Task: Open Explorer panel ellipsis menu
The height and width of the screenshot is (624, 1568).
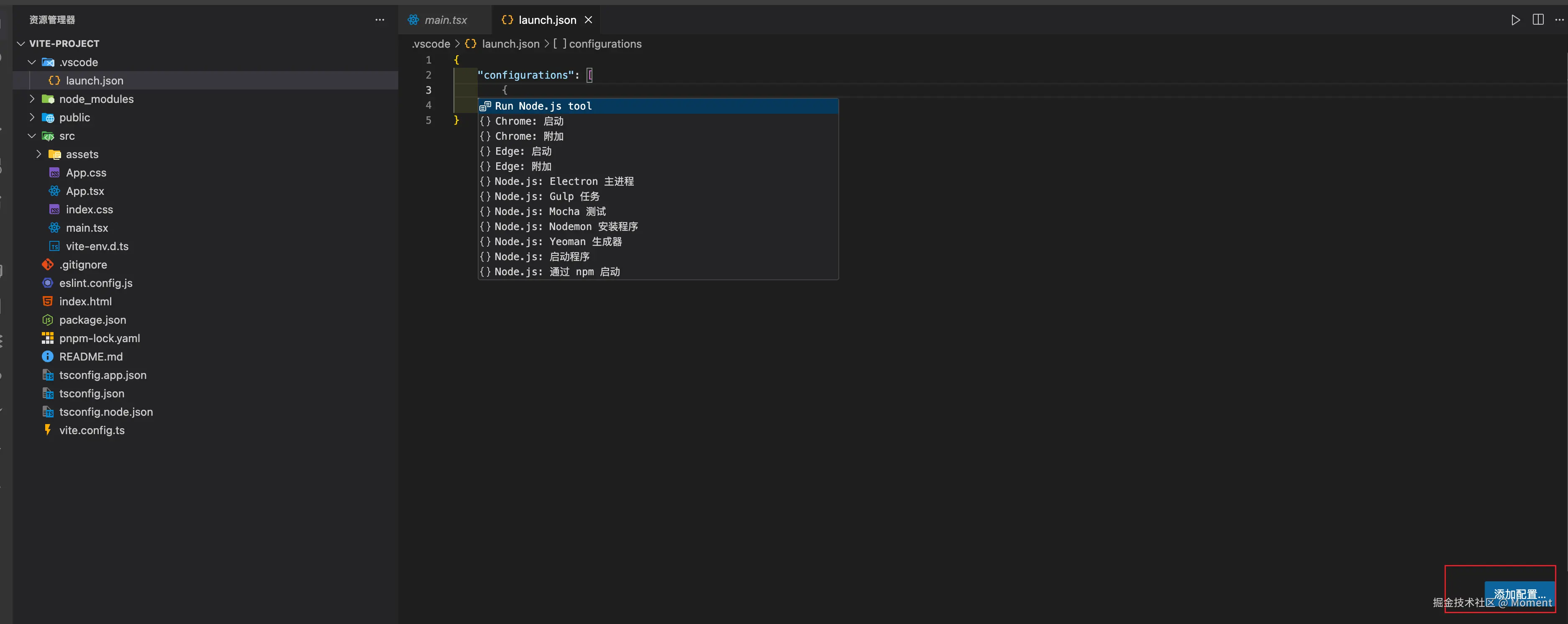Action: (379, 20)
